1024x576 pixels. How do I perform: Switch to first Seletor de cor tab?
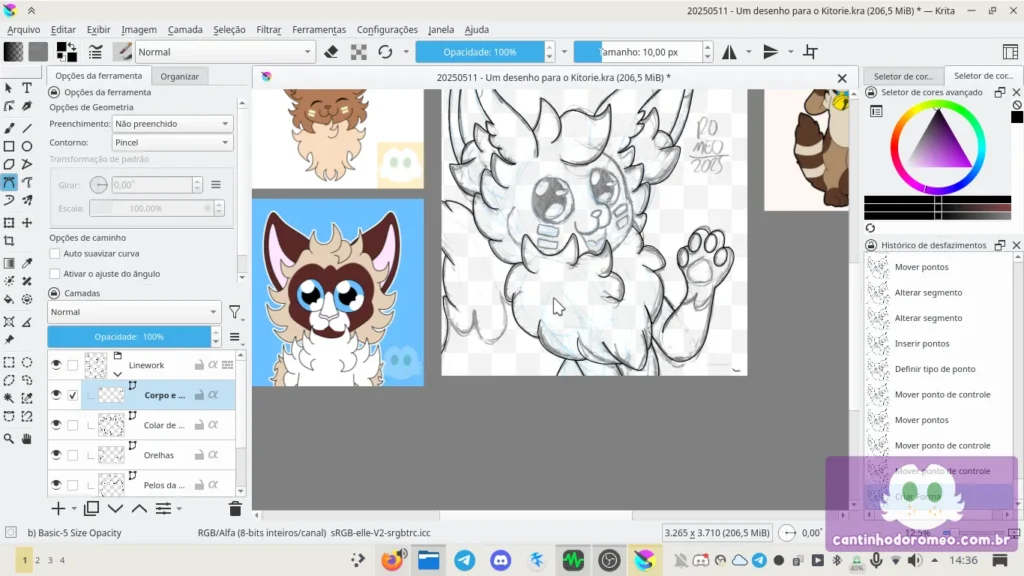903,76
